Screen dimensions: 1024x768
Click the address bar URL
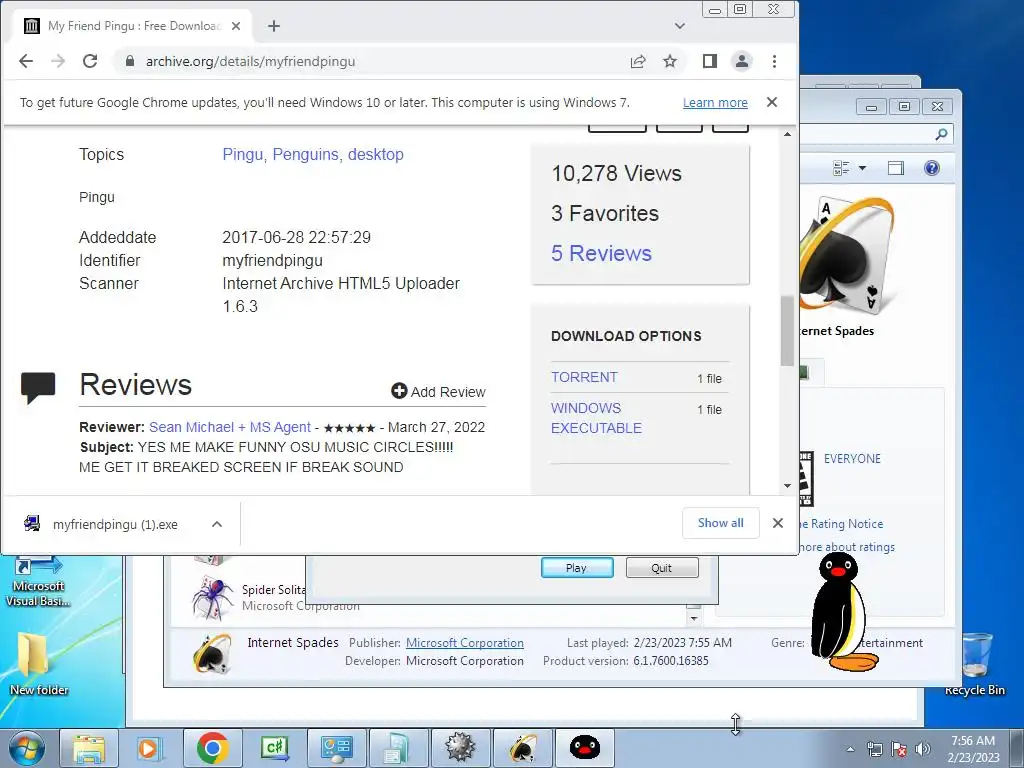point(250,61)
